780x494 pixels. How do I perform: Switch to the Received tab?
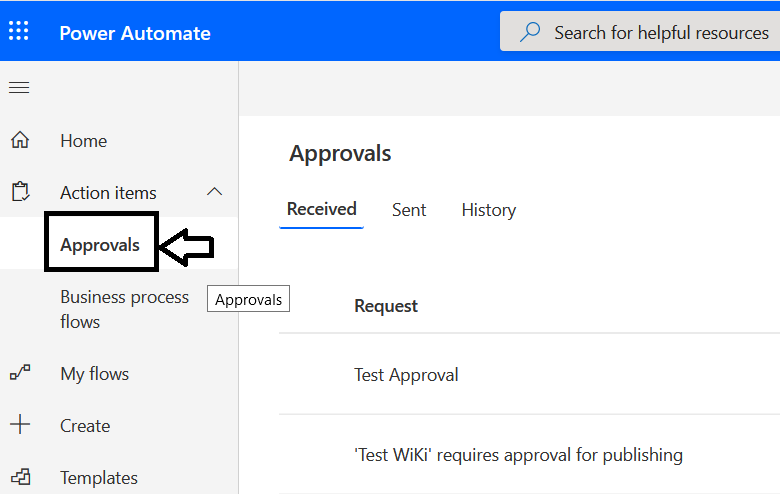[x=321, y=209]
